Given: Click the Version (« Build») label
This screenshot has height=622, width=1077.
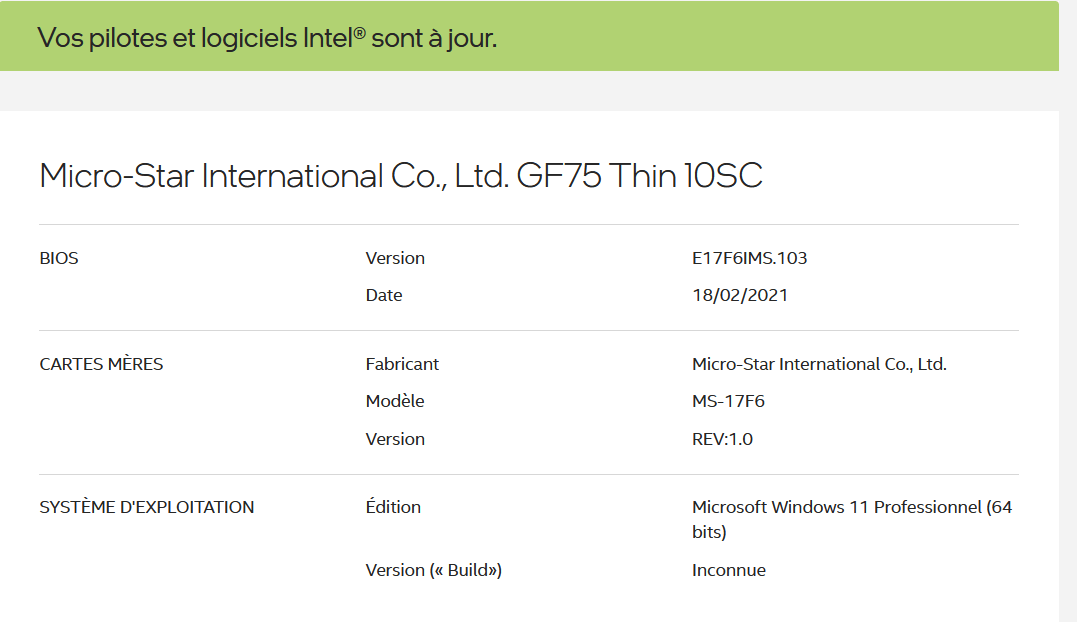Looking at the screenshot, I should pos(434,570).
